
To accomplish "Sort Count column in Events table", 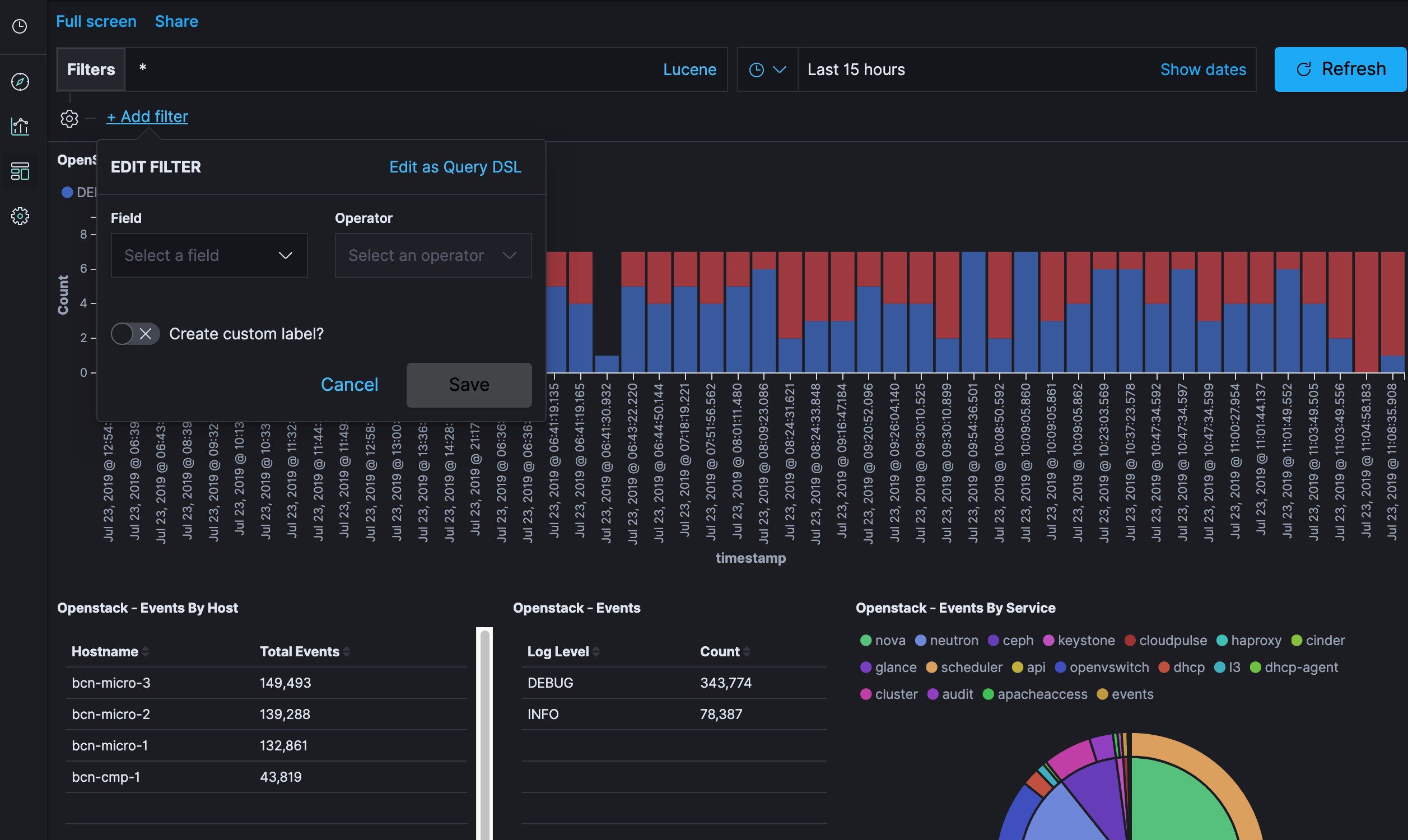I will [x=747, y=651].
